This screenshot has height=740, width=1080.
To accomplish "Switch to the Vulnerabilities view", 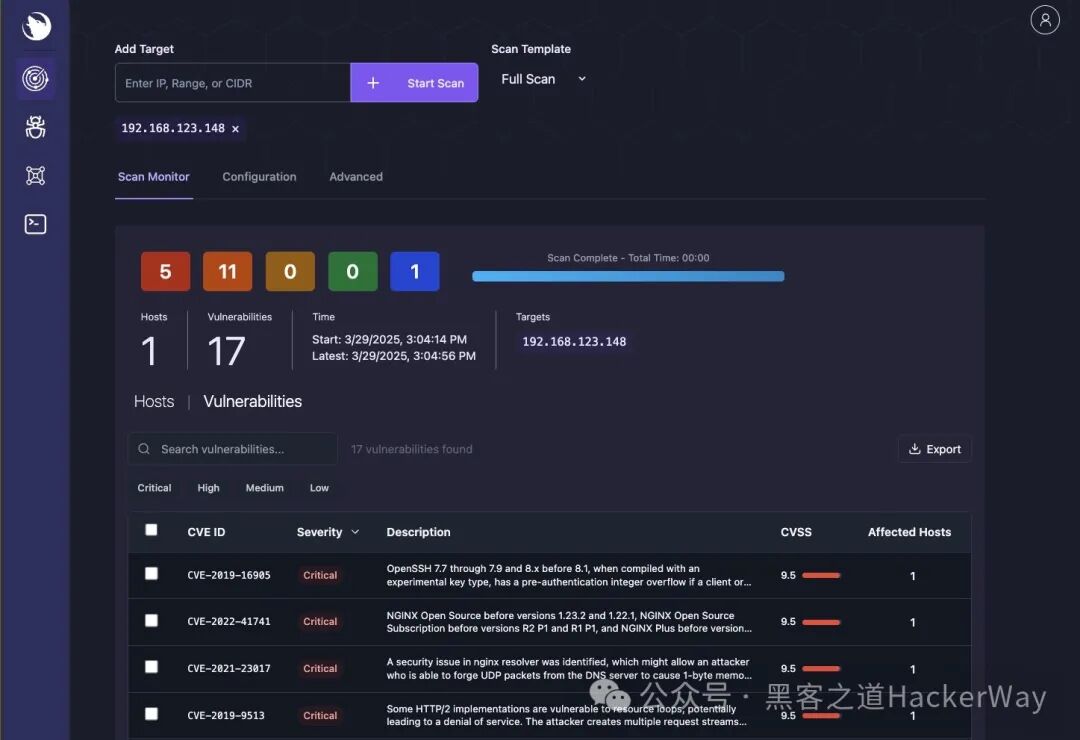I will pyautogui.click(x=253, y=402).
